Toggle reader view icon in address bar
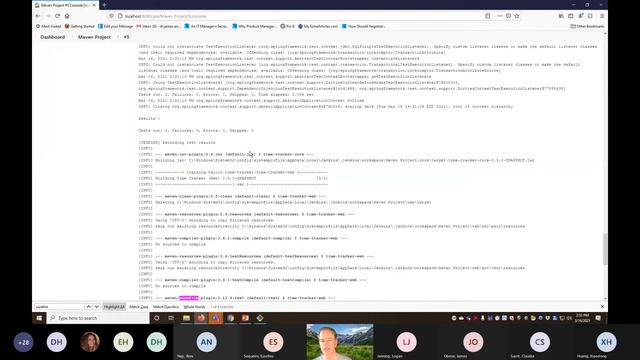 [488, 16]
